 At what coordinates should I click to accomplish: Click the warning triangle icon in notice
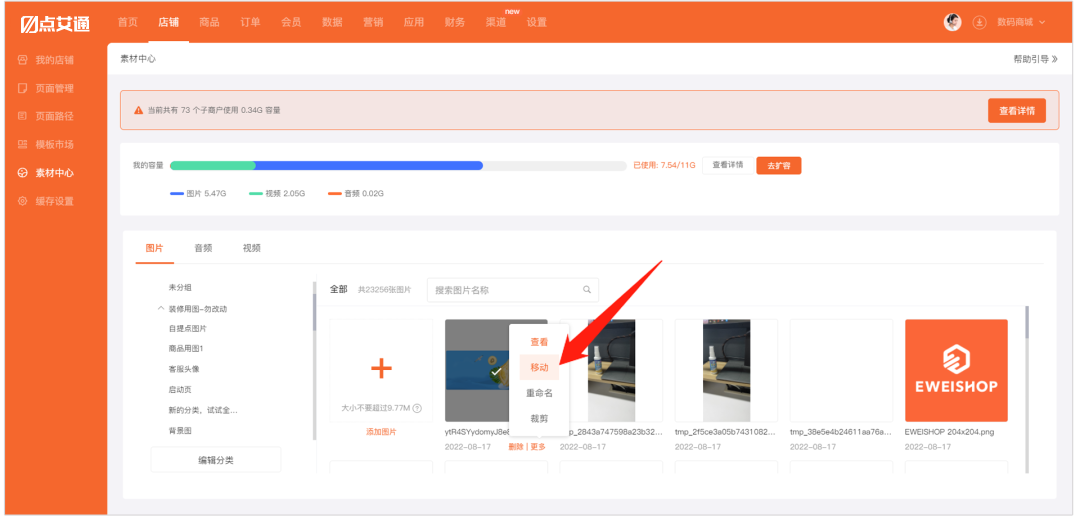tap(138, 109)
